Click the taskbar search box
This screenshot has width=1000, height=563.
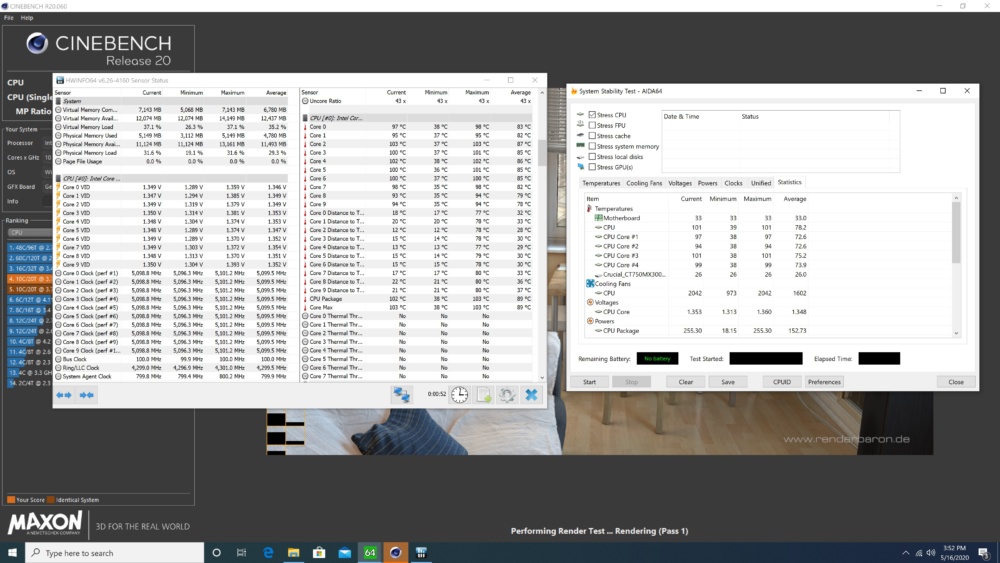point(115,553)
